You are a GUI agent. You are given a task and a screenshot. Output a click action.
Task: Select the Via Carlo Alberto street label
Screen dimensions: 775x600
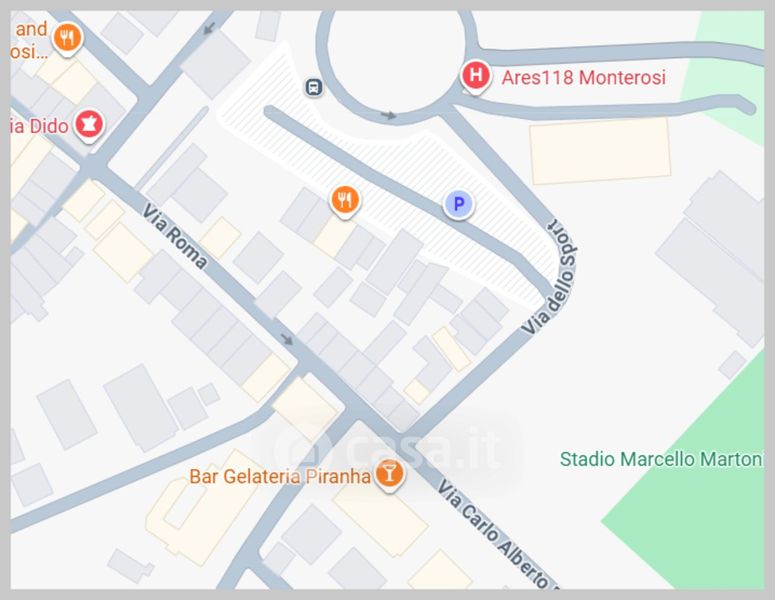497,535
